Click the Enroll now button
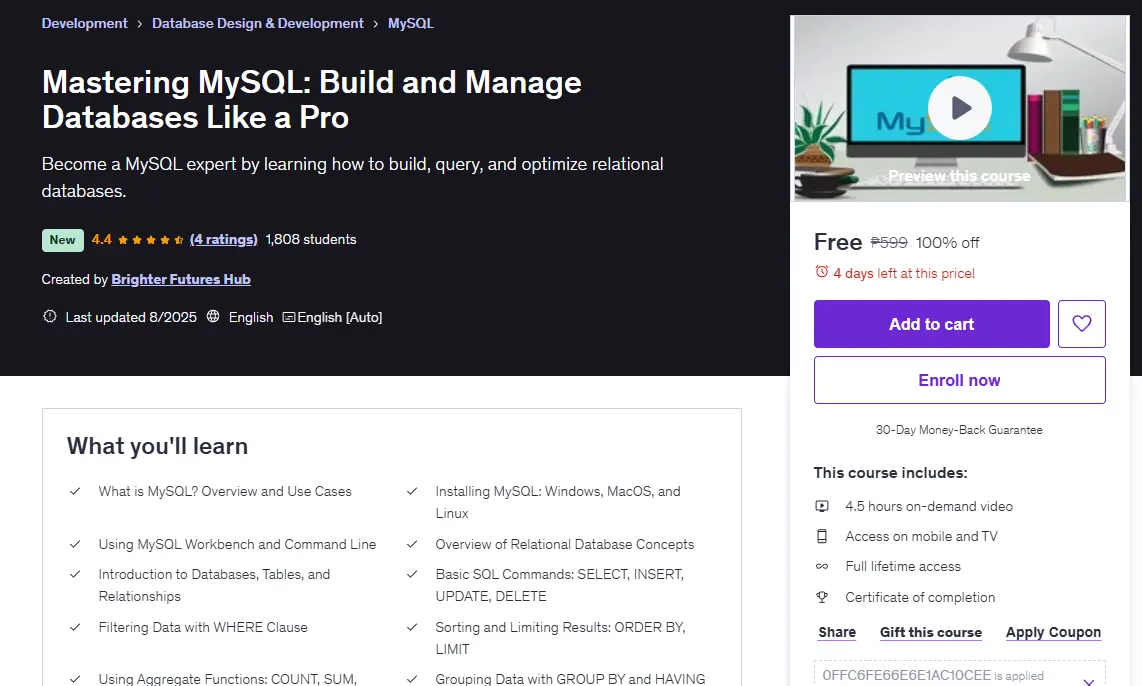This screenshot has width=1142, height=686. point(959,380)
